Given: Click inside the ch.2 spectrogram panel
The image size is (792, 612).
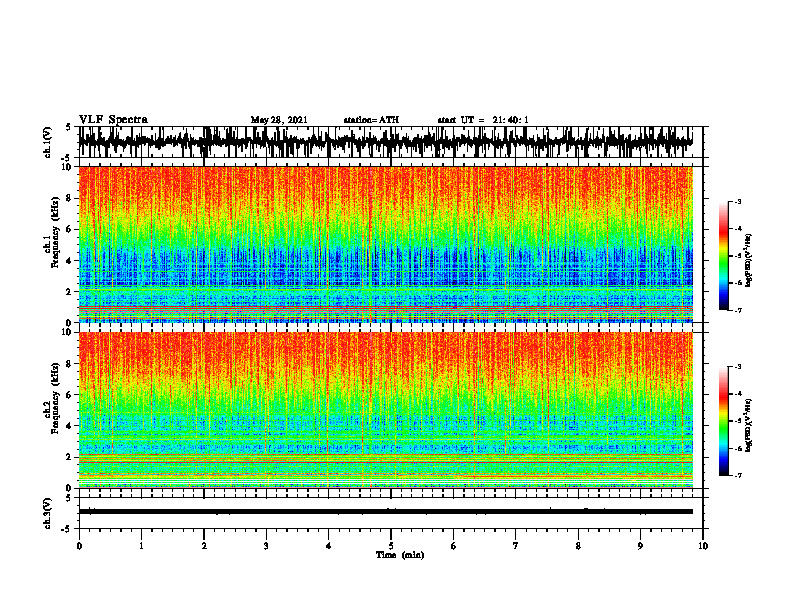Looking at the screenshot, I should pyautogui.click(x=386, y=410).
